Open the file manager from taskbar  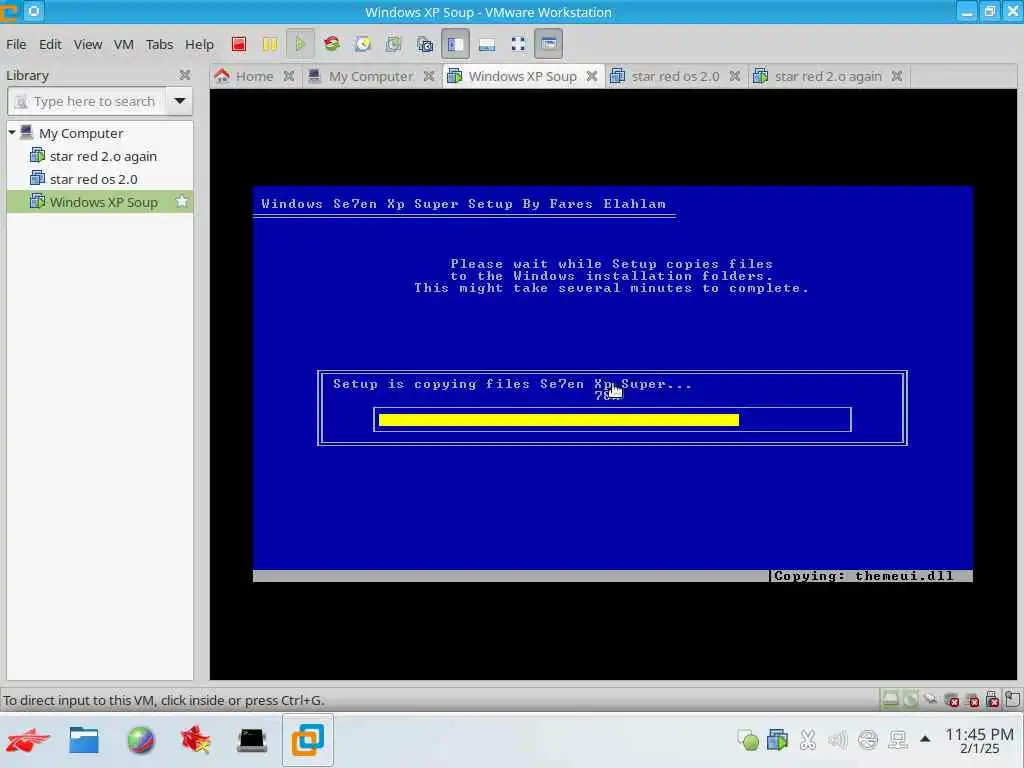(84, 741)
